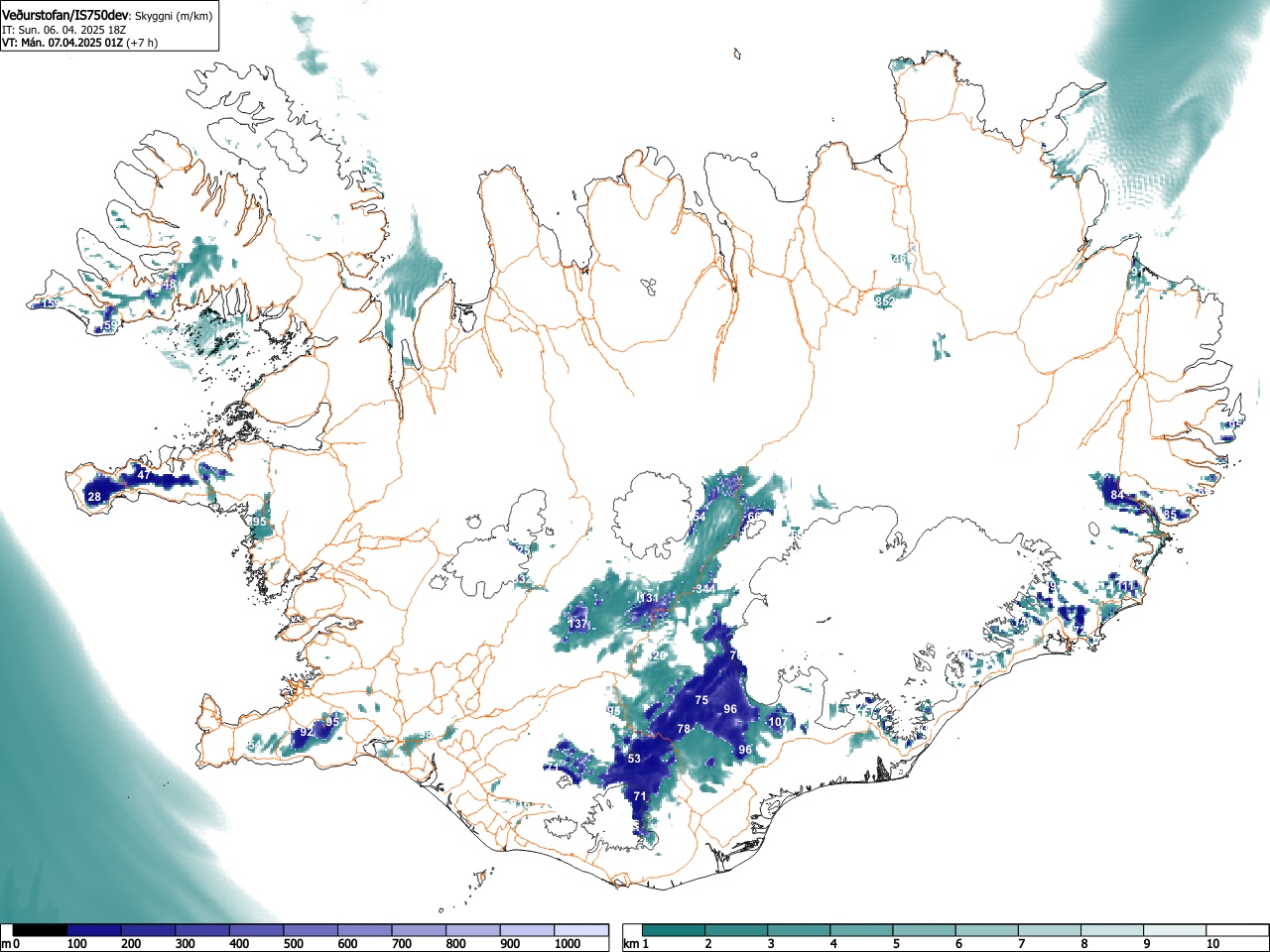Click the visibility value '28' on Snæfellsnes peninsula
This screenshot has height=952, width=1270.
point(94,497)
